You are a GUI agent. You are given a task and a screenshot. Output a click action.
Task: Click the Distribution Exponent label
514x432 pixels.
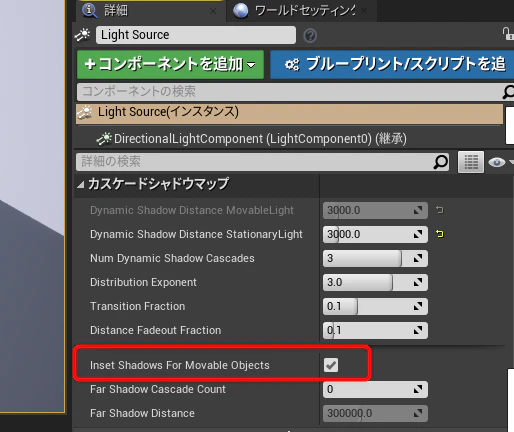point(143,282)
